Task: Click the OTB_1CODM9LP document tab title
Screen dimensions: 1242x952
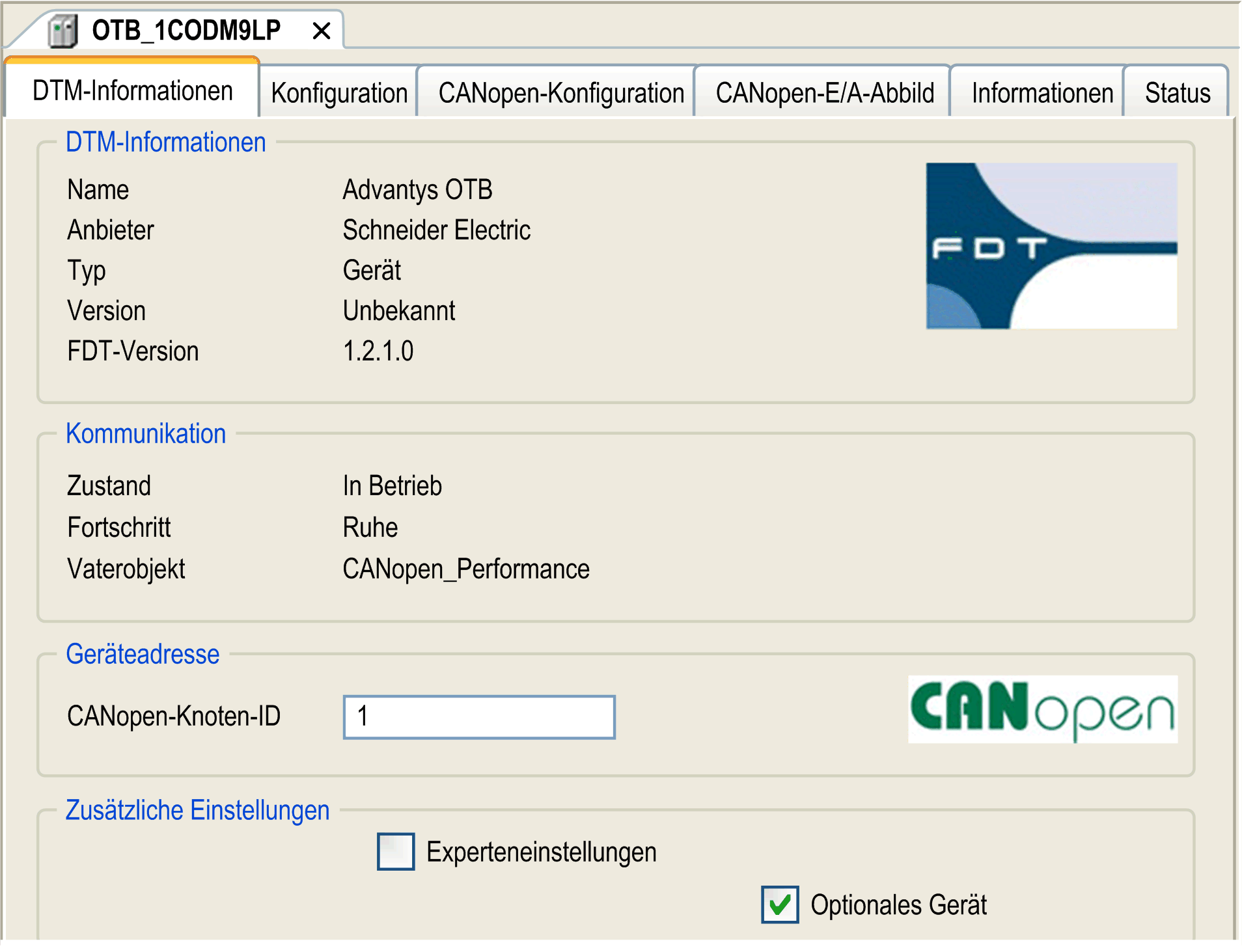Action: click(186, 30)
